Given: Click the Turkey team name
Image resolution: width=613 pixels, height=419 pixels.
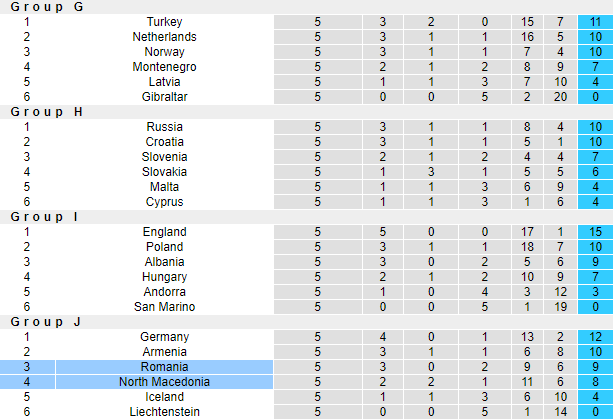Looking at the screenshot, I should tap(164, 22).
